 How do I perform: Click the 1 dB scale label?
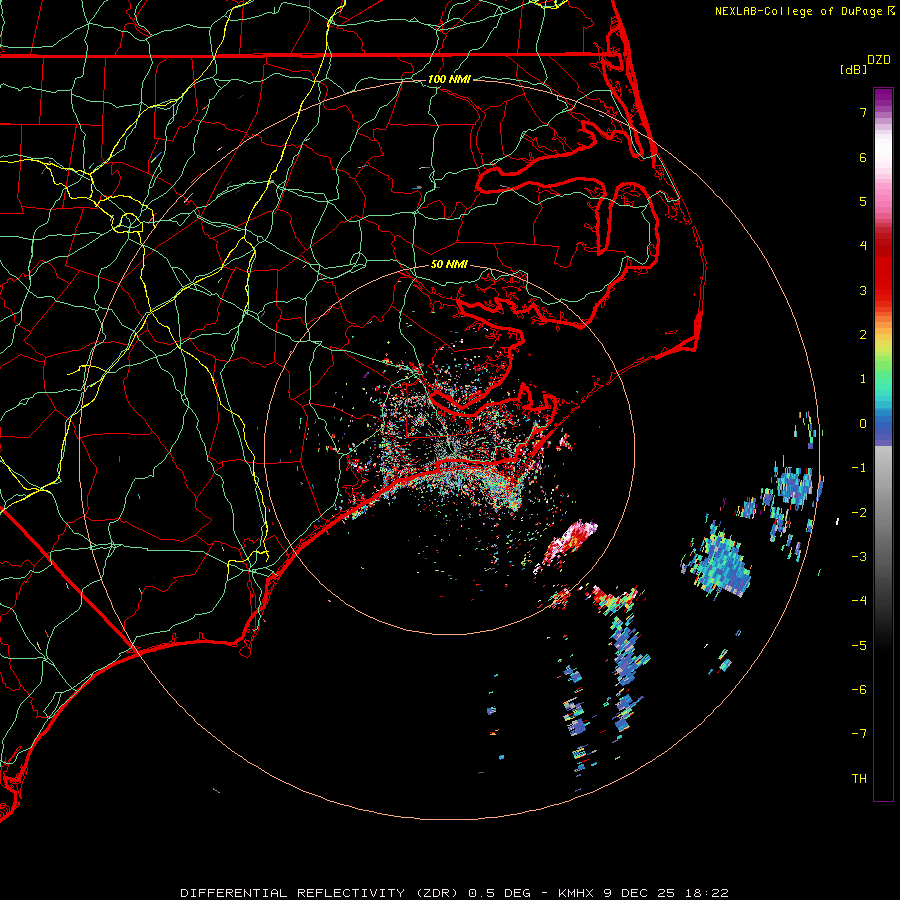click(863, 379)
